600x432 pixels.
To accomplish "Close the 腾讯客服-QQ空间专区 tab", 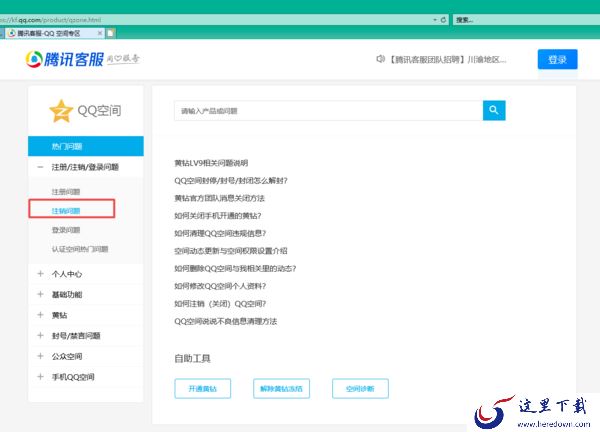I will pyautogui.click(x=99, y=33).
